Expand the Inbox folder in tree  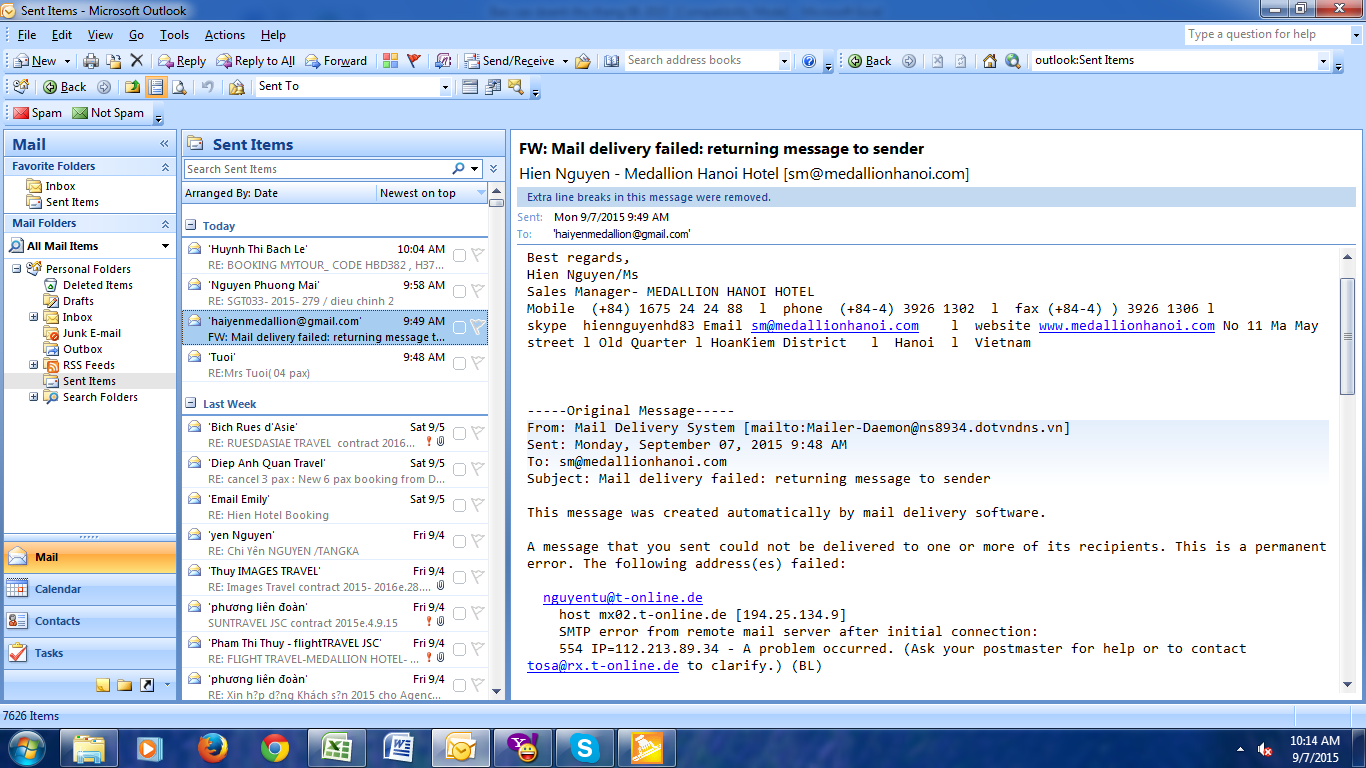click(34, 317)
